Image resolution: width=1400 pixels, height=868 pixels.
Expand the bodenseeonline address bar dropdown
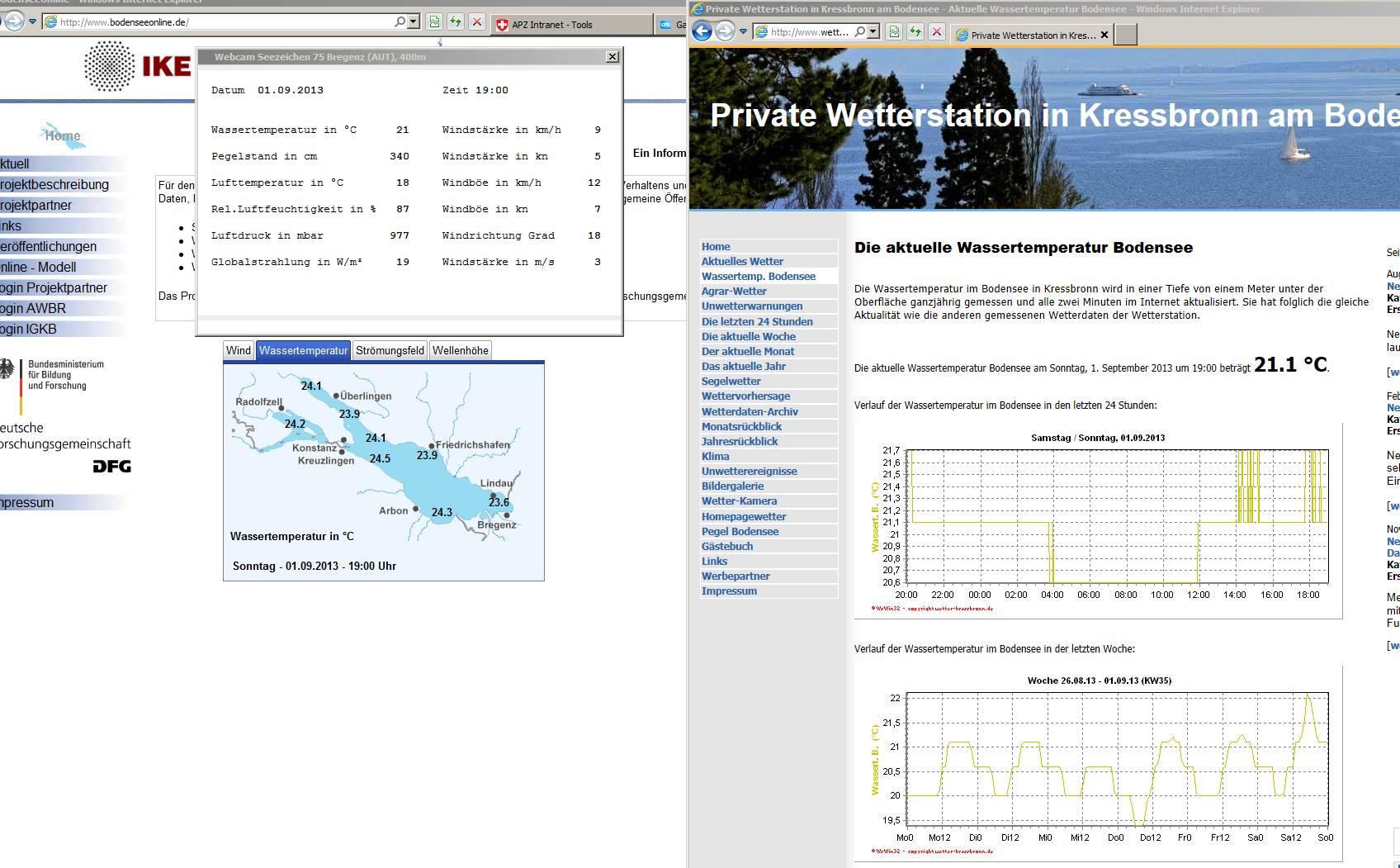pos(414,22)
